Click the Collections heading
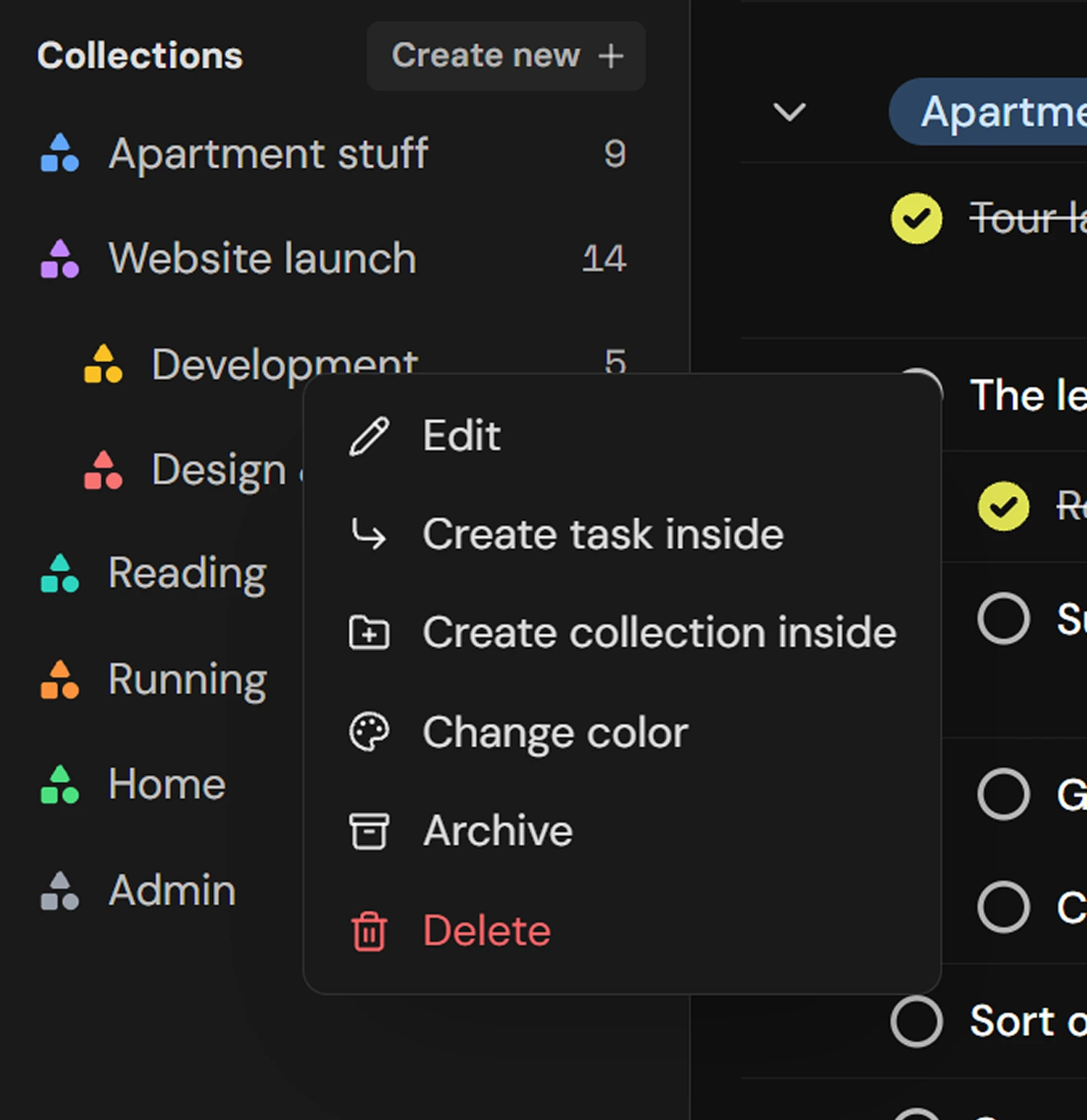Viewport: 1087px width, 1120px height. click(140, 56)
